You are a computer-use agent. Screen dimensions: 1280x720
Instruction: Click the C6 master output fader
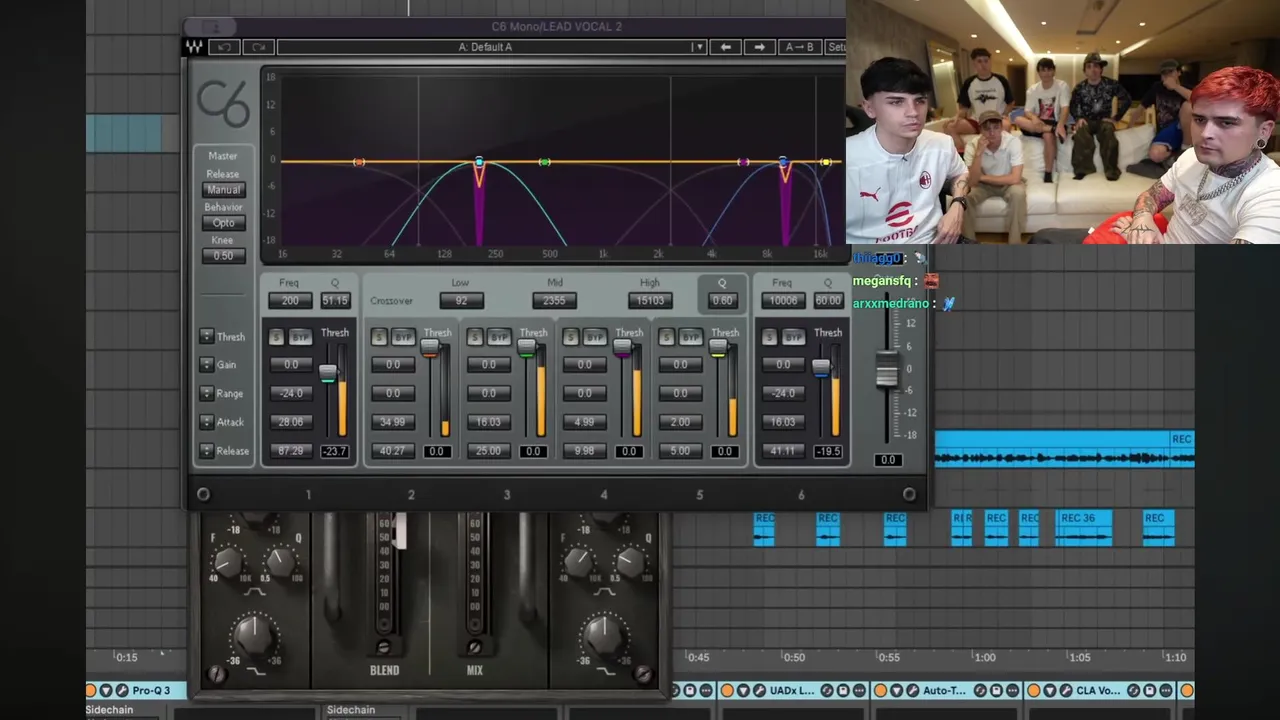pos(887,369)
